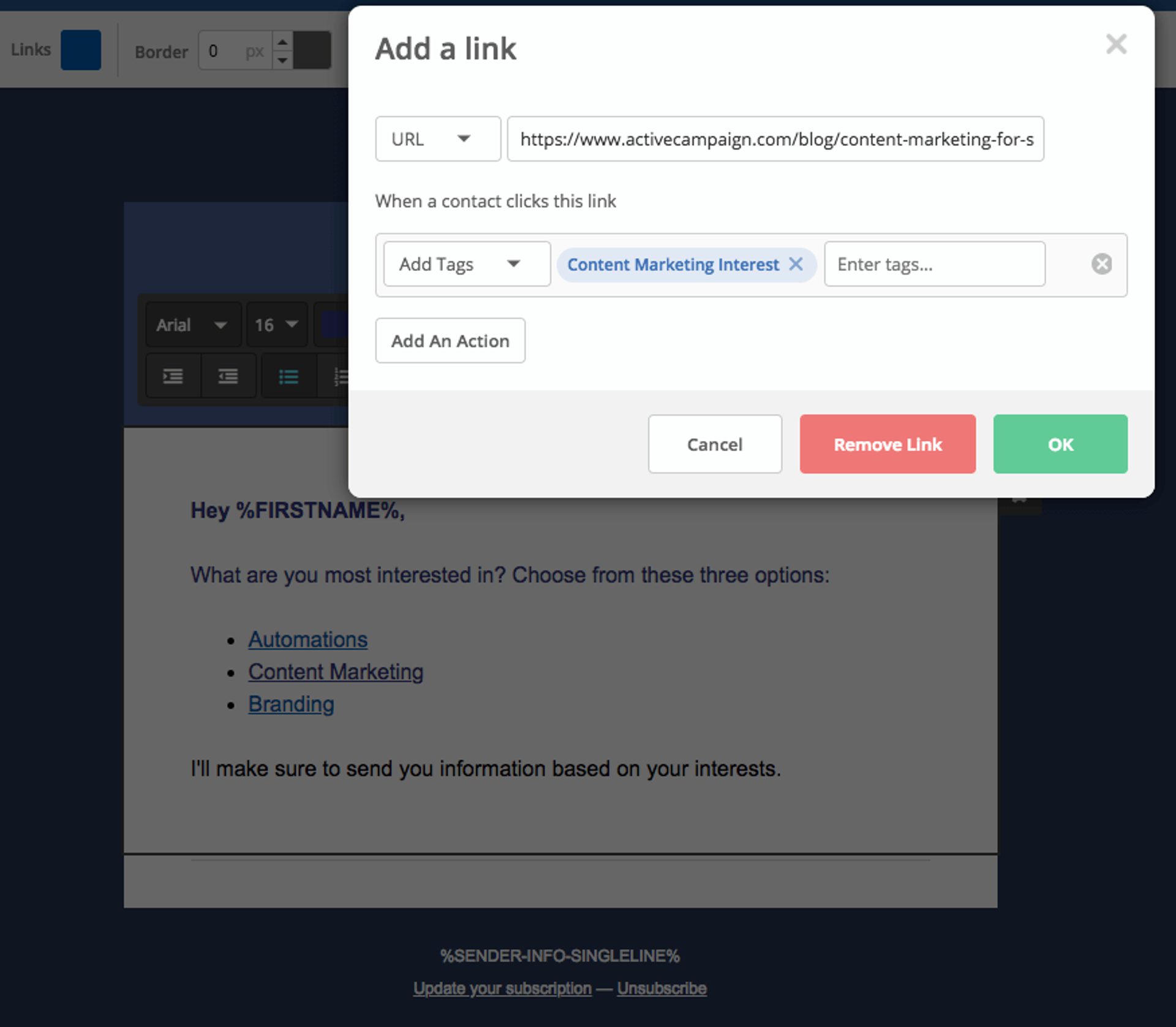1176x1027 pixels.
Task: Open the Unsubscribe link in footer
Action: pyautogui.click(x=661, y=988)
